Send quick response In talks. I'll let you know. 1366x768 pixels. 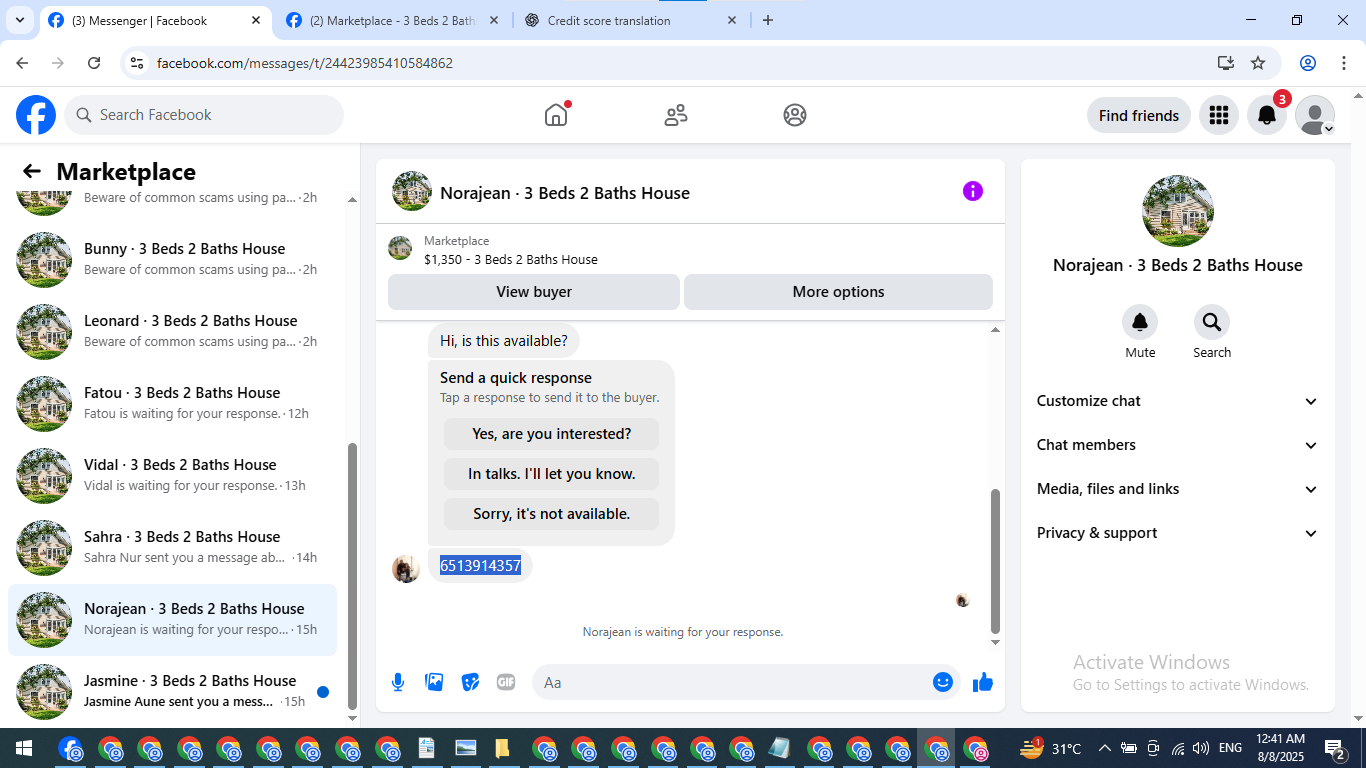click(x=552, y=474)
